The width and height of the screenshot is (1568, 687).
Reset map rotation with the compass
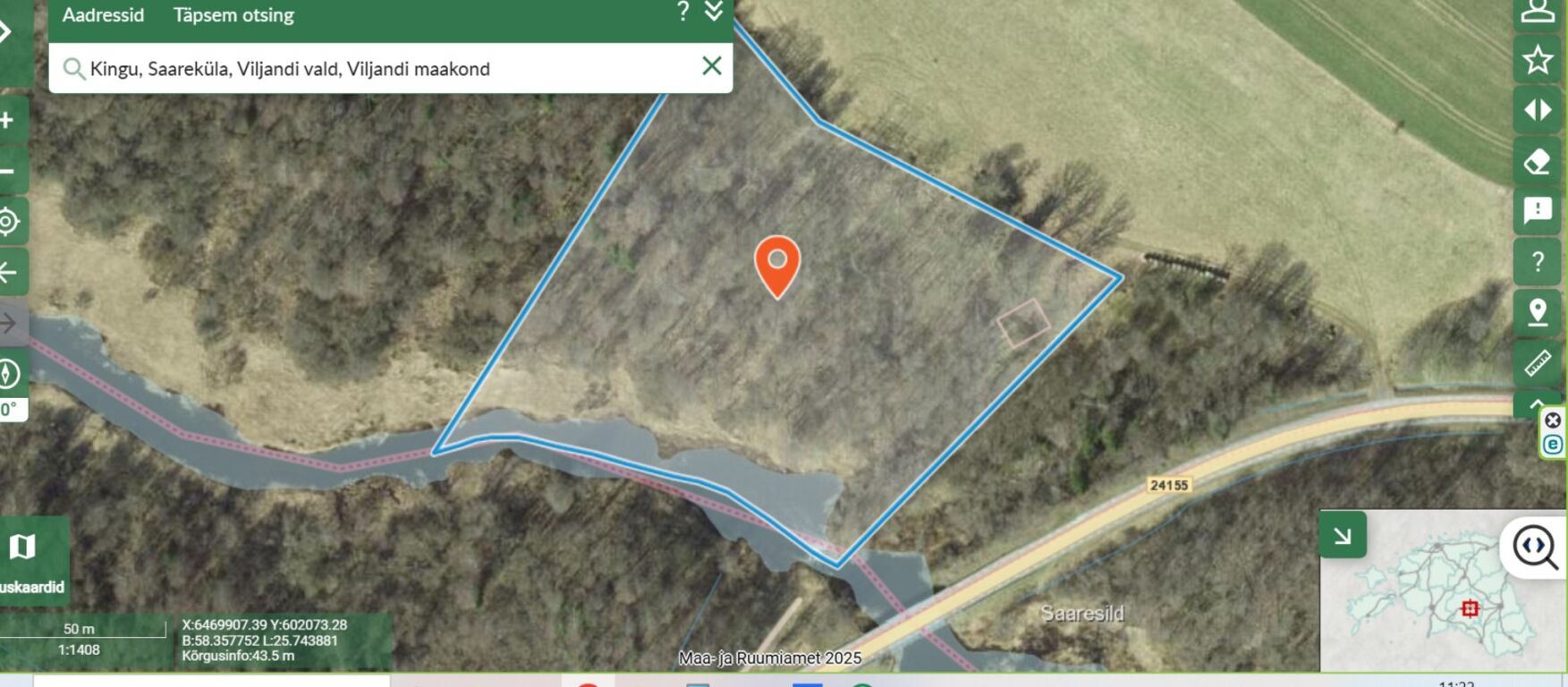point(8,373)
